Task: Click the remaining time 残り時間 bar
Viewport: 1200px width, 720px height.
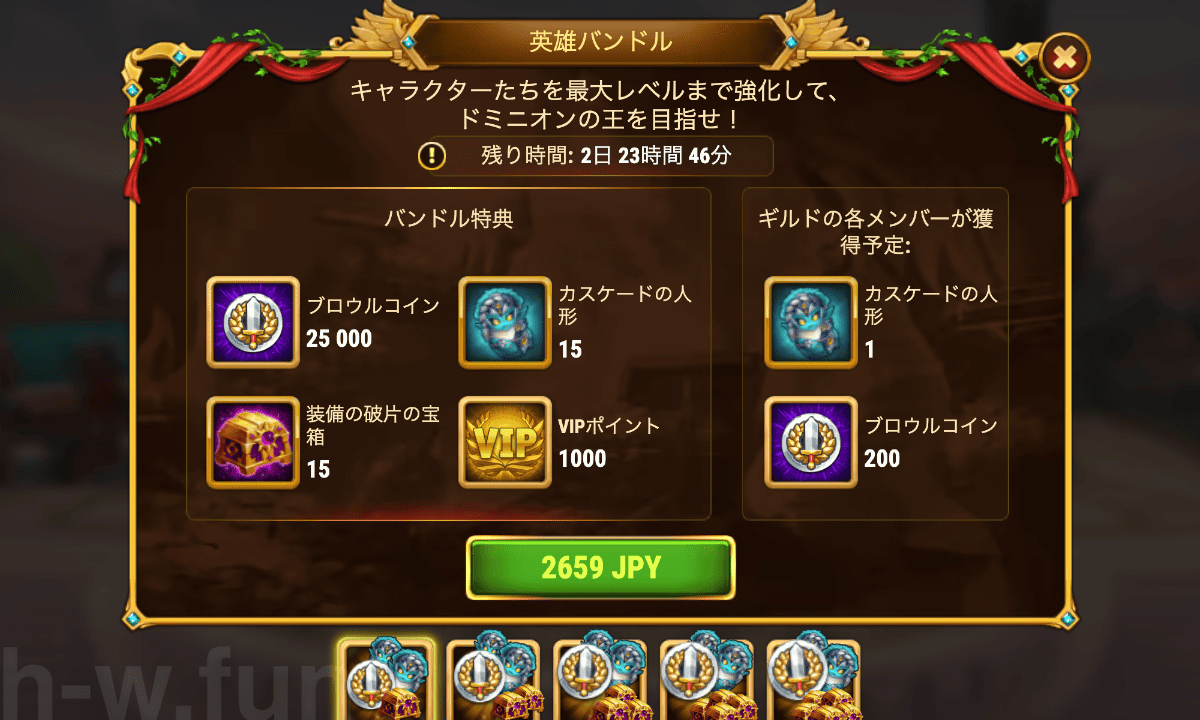Action: pos(596,156)
